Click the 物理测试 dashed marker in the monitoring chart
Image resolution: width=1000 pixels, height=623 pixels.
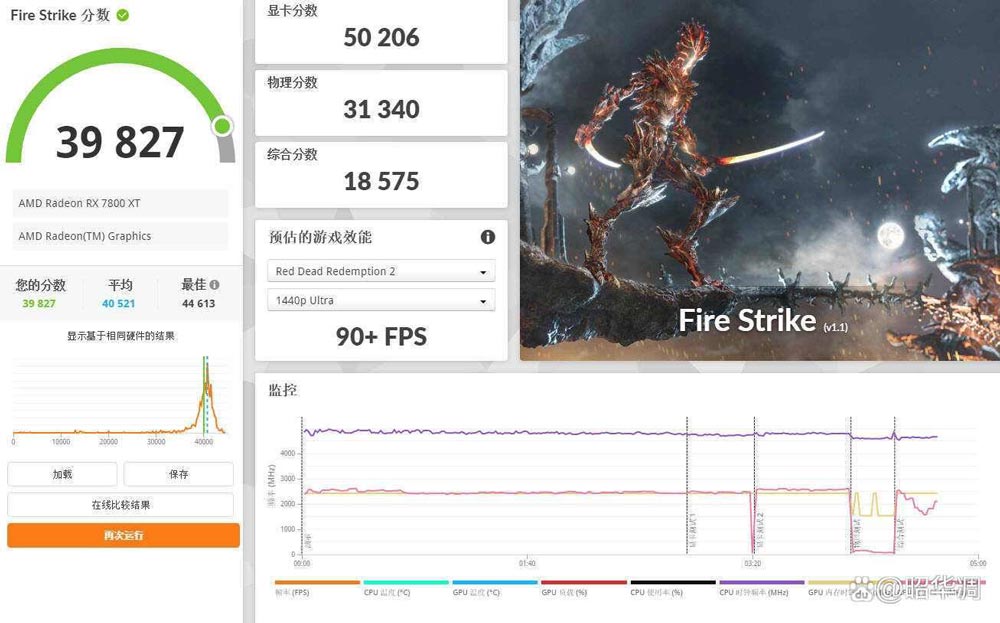[851, 485]
